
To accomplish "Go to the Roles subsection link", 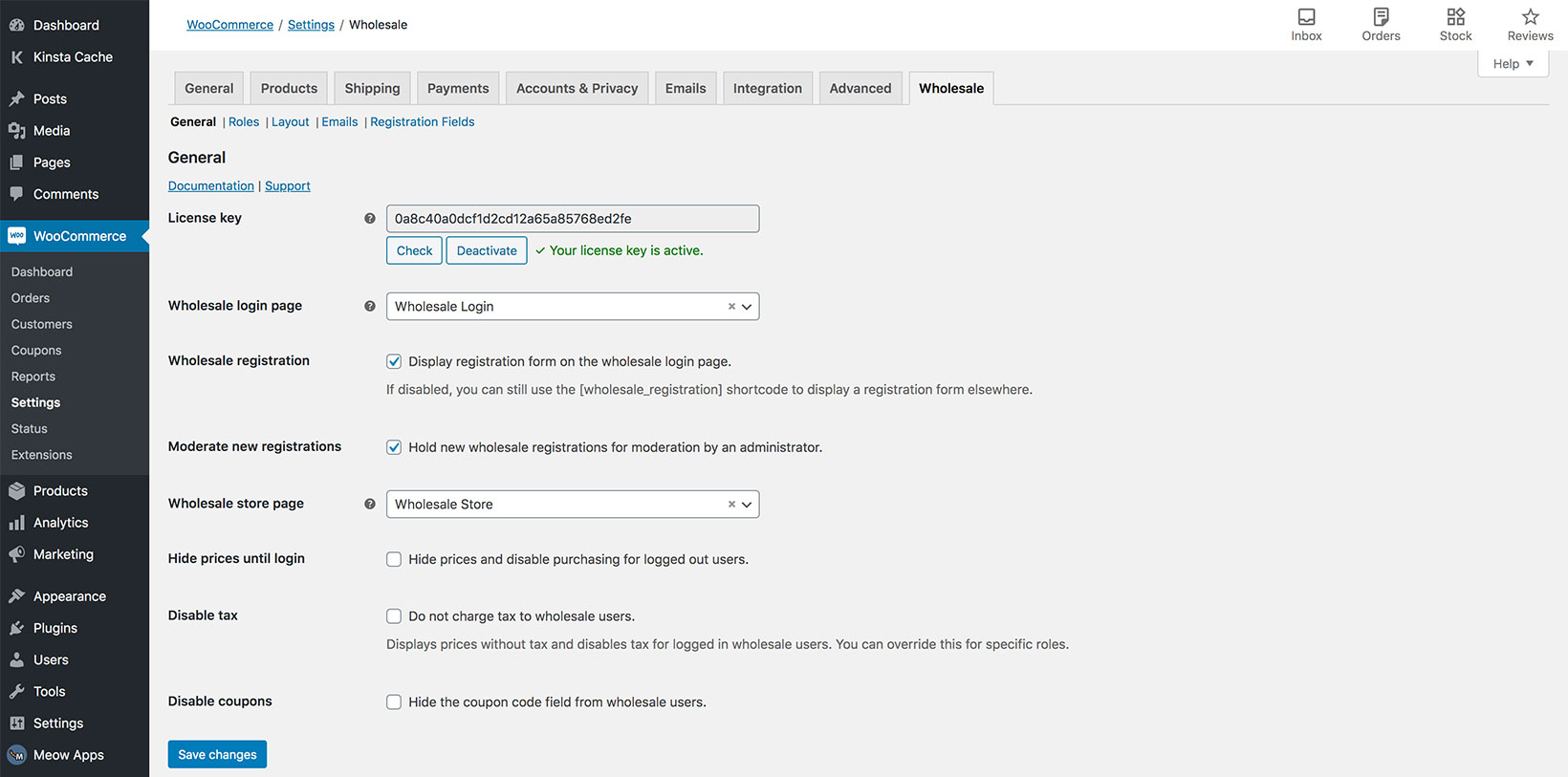I will pyautogui.click(x=244, y=122).
